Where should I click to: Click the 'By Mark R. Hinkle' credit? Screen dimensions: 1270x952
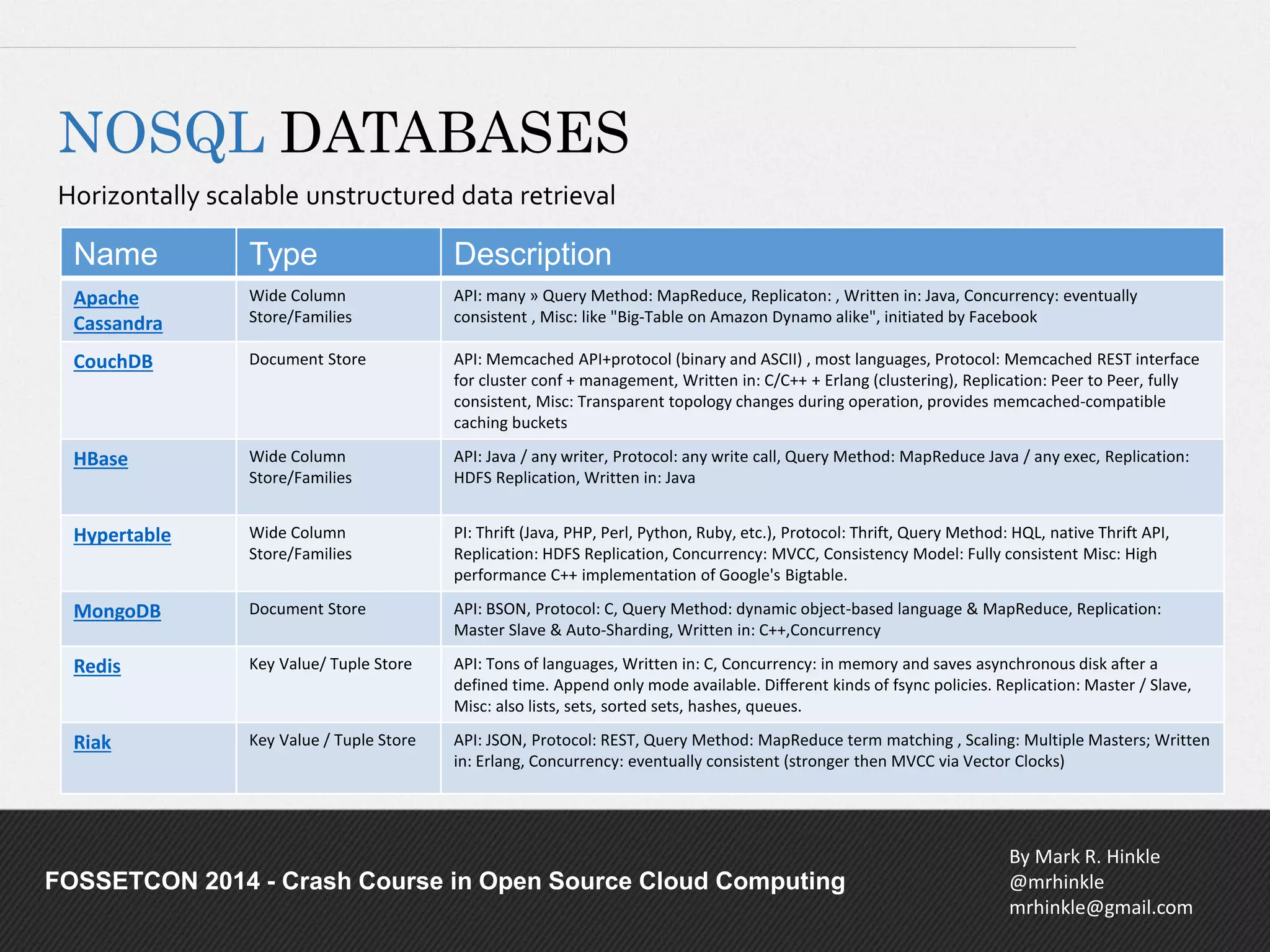point(1085,857)
